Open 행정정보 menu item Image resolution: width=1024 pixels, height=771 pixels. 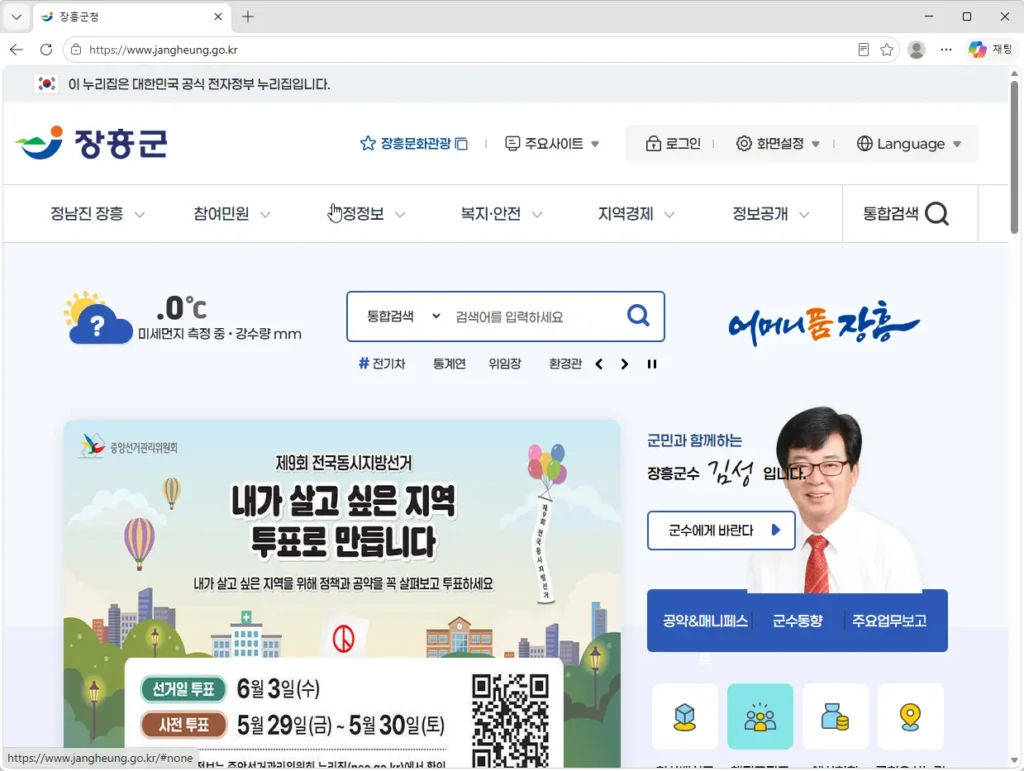coord(366,214)
